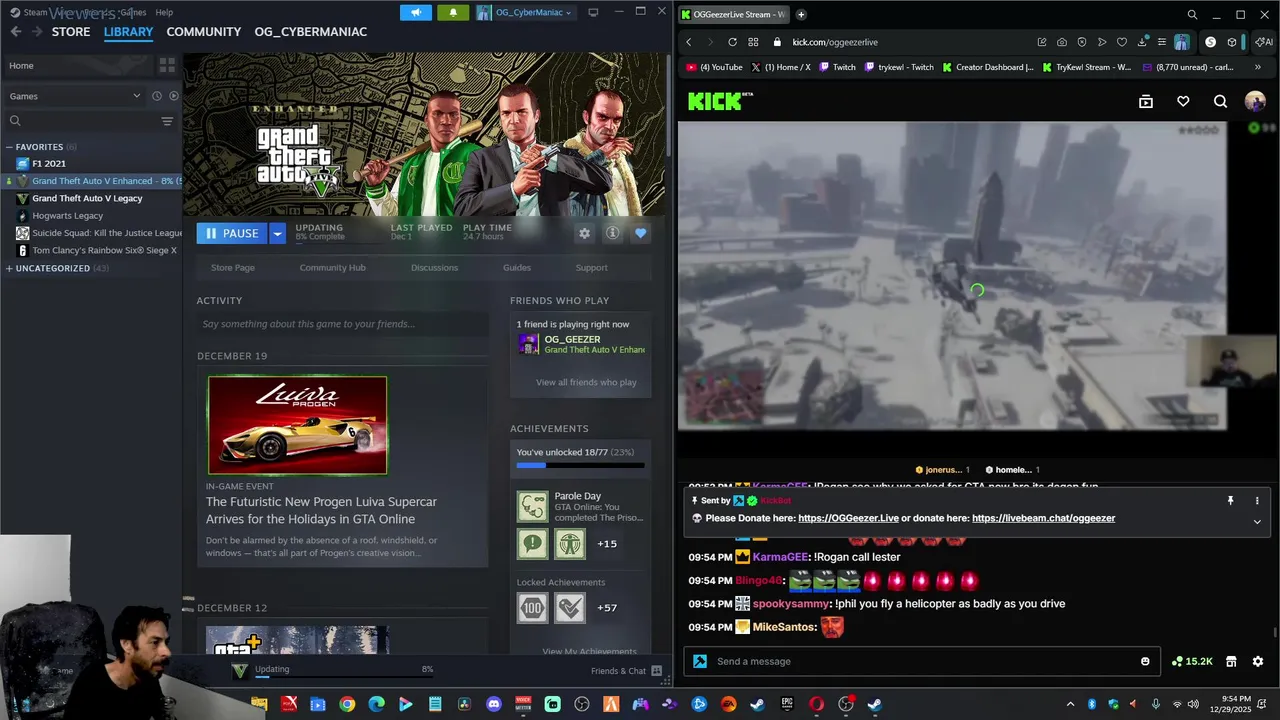Collapse the FAVORITES category
The image size is (1280, 720).
click(x=39, y=147)
